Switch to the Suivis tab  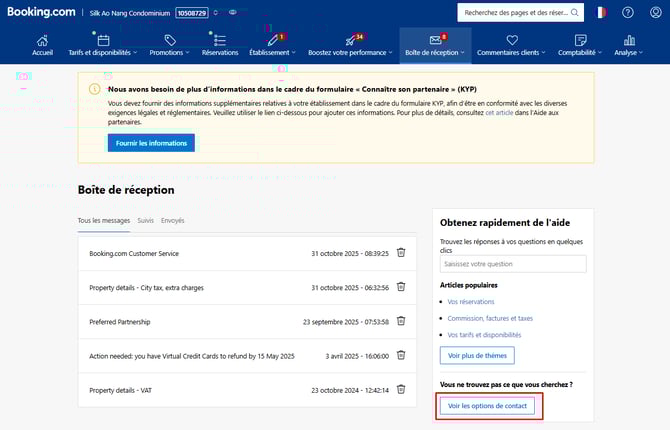145,220
